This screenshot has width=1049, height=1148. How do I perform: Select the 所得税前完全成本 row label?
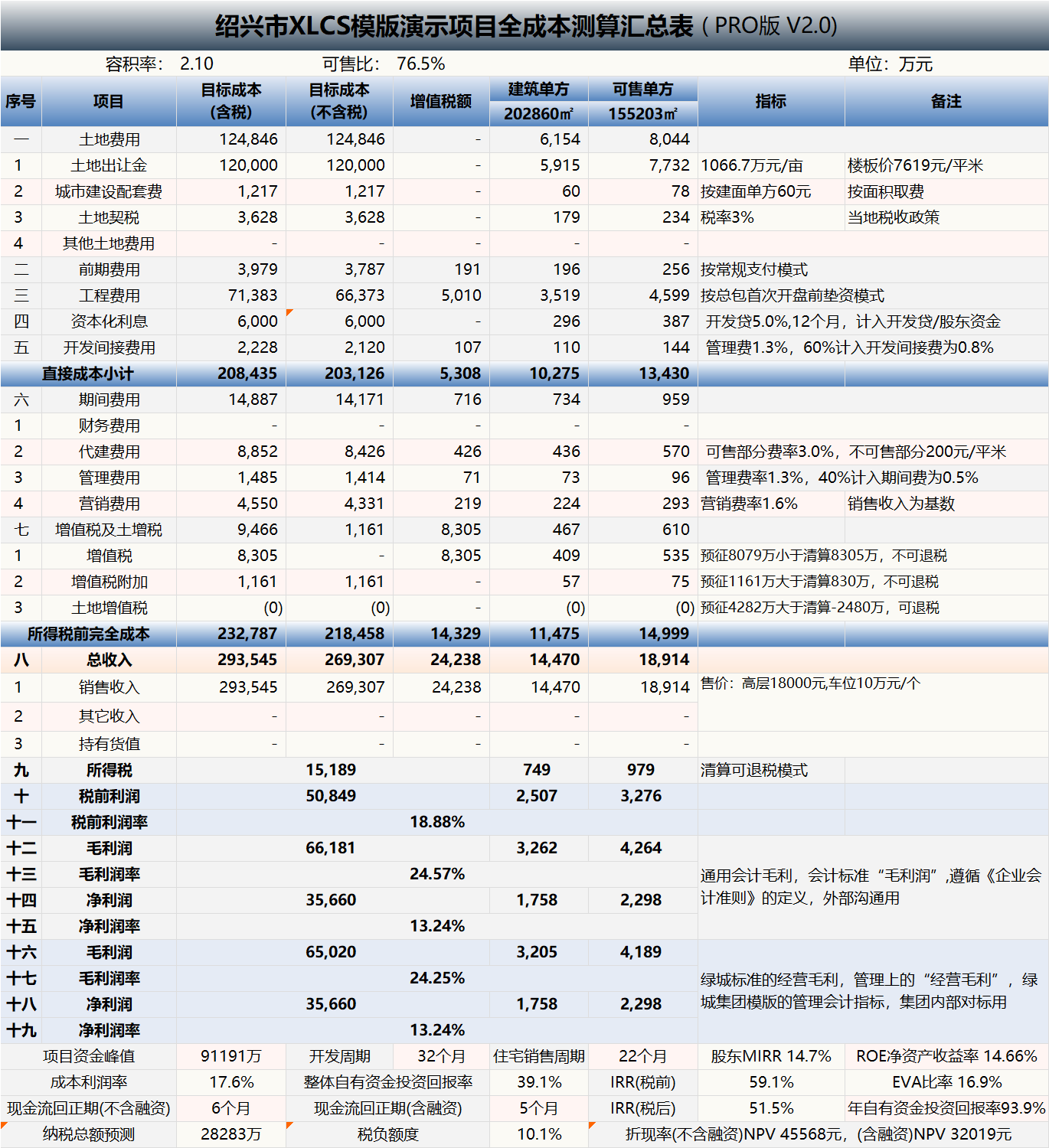[x=88, y=634]
